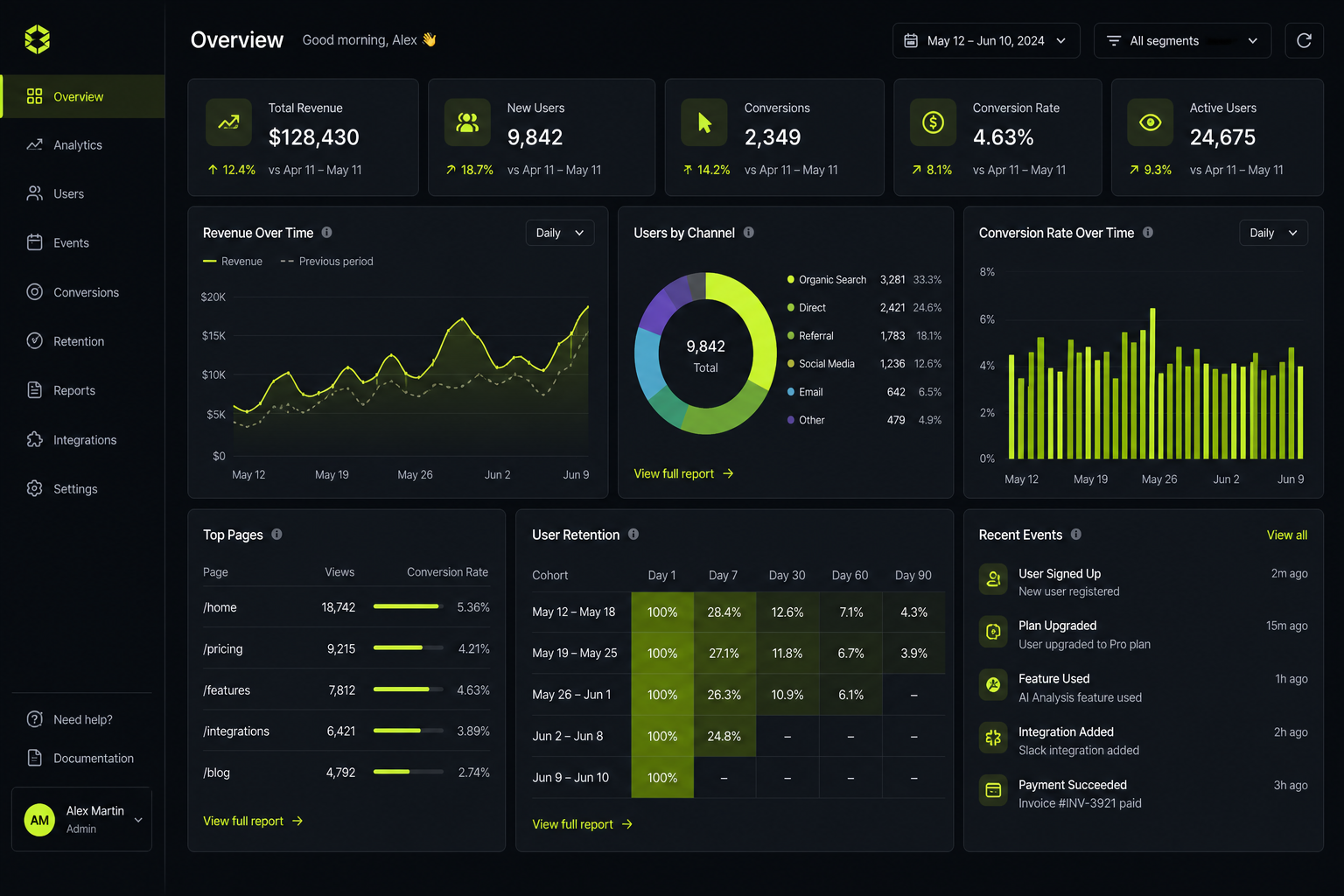This screenshot has height=896, width=1344.
Task: Click the Feature Used event icon
Action: coord(993,685)
